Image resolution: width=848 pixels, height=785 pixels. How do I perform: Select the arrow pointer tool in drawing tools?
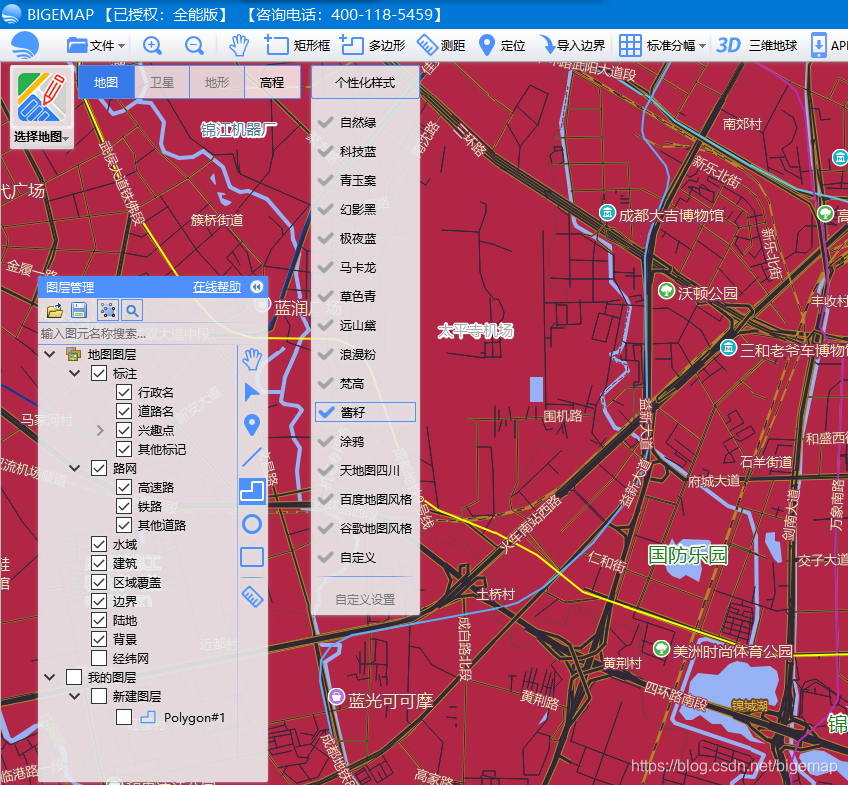[252, 393]
